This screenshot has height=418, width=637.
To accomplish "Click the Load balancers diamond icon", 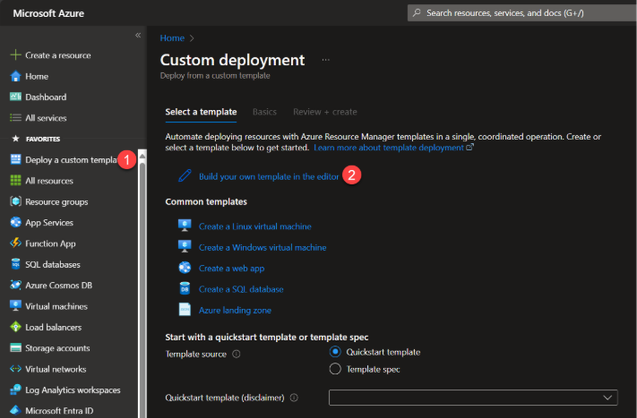I will pos(15,327).
